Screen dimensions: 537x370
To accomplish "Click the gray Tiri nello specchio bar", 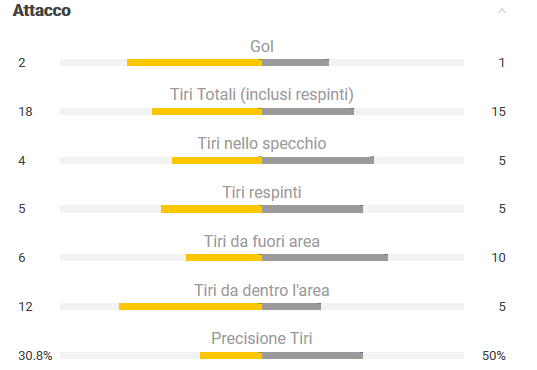I will pyautogui.click(x=318, y=160).
